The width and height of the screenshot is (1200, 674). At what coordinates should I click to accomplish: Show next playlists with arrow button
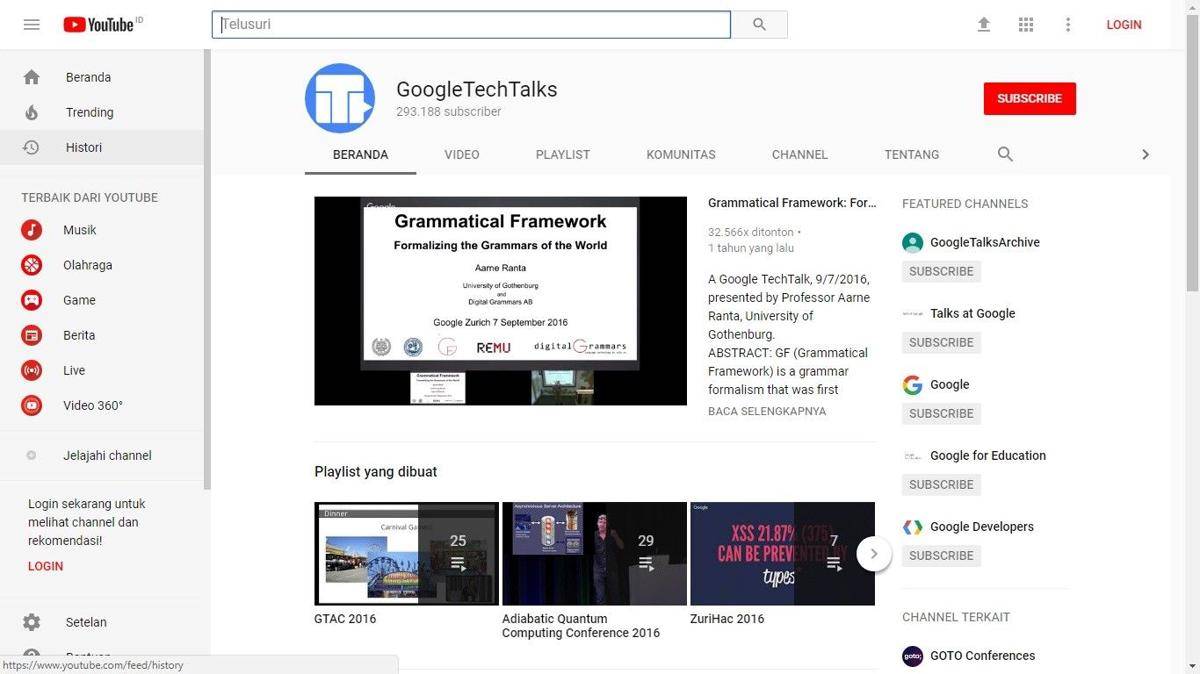(874, 553)
